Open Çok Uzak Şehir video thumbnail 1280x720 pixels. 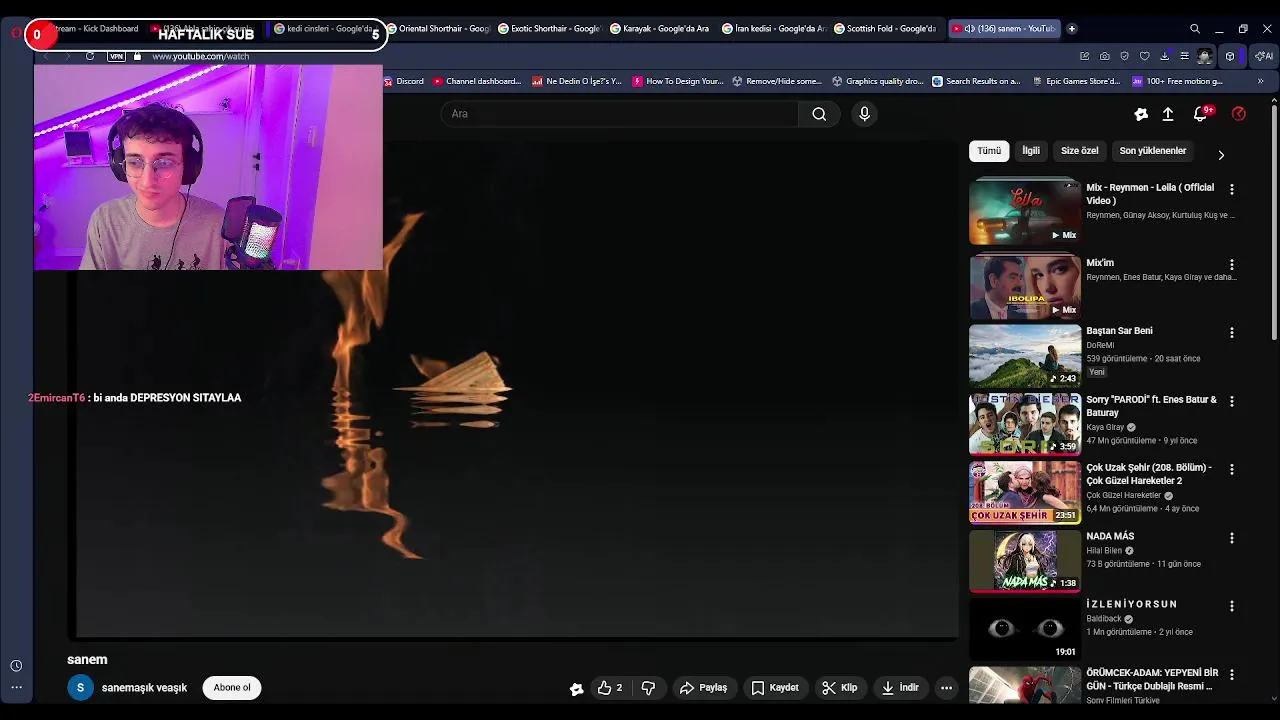pos(1025,493)
